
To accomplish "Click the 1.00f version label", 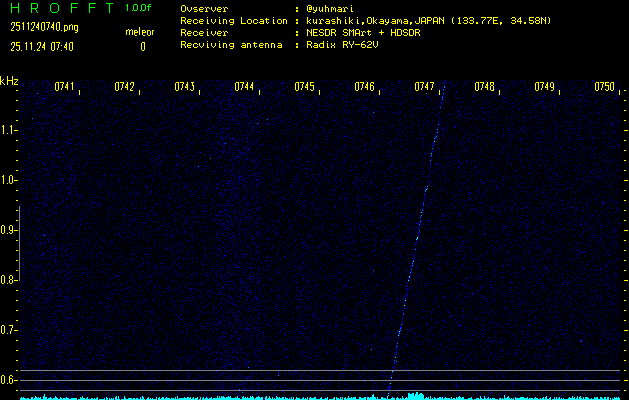I will [x=139, y=8].
